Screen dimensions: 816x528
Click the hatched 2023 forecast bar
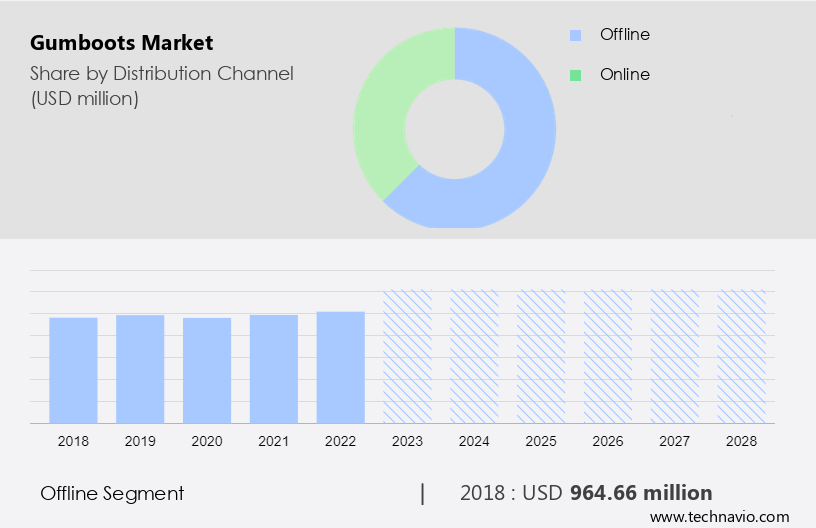click(x=408, y=357)
